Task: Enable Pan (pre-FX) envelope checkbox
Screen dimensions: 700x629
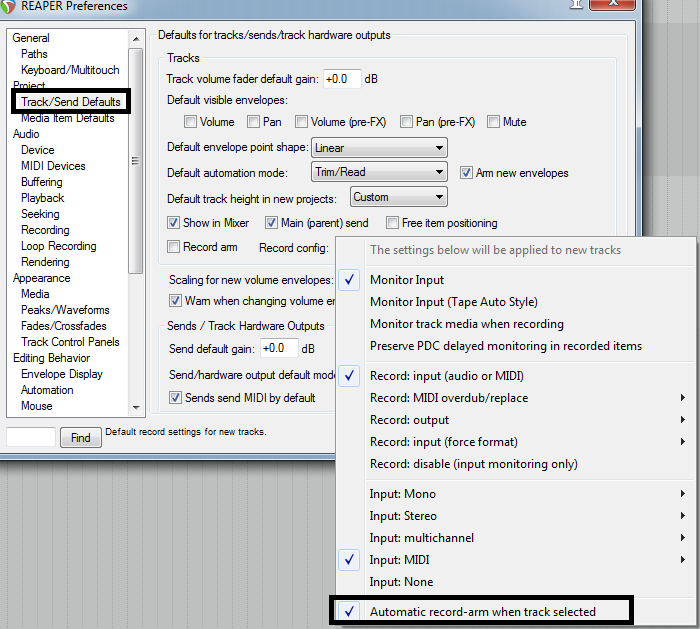Action: tap(406, 122)
